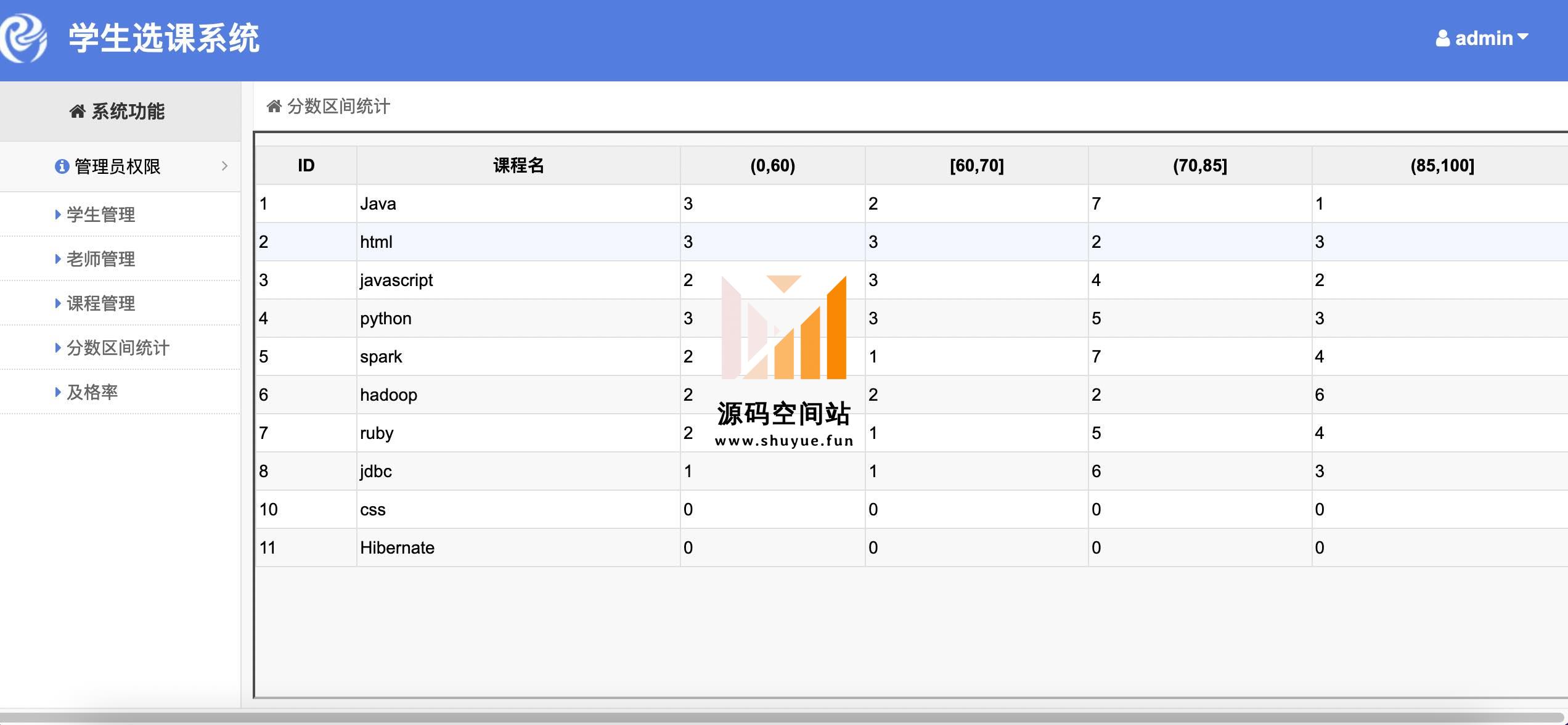Screen dimensions: 1568x725
Task: Click the home icon beside 系统功能
Action: click(x=77, y=112)
